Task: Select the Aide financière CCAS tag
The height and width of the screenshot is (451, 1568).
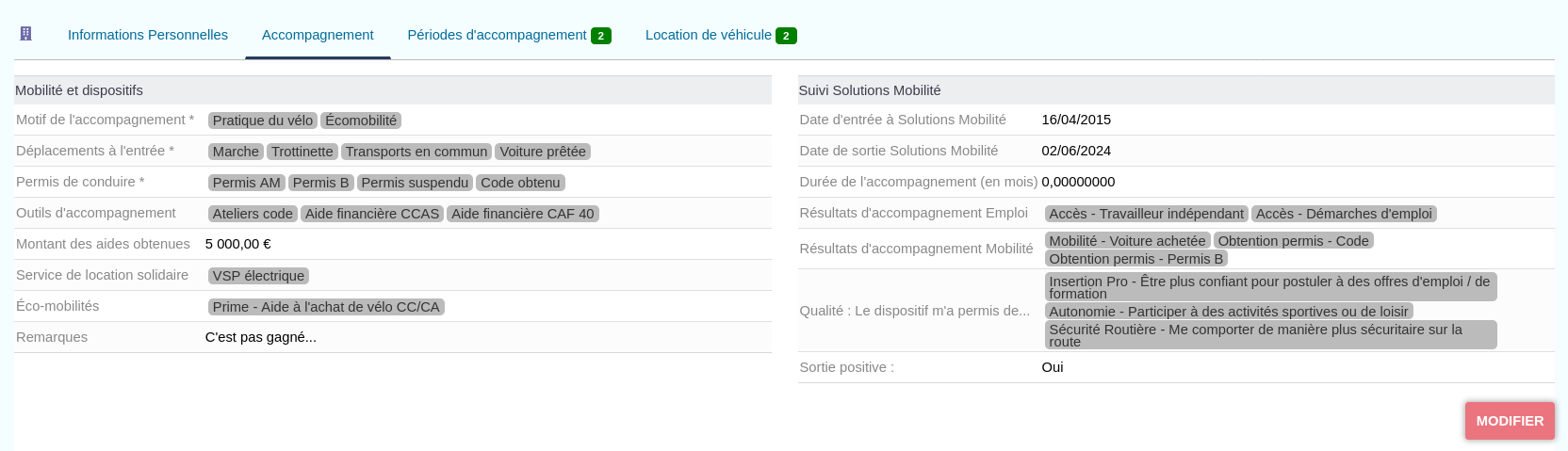Action: pyautogui.click(x=372, y=214)
